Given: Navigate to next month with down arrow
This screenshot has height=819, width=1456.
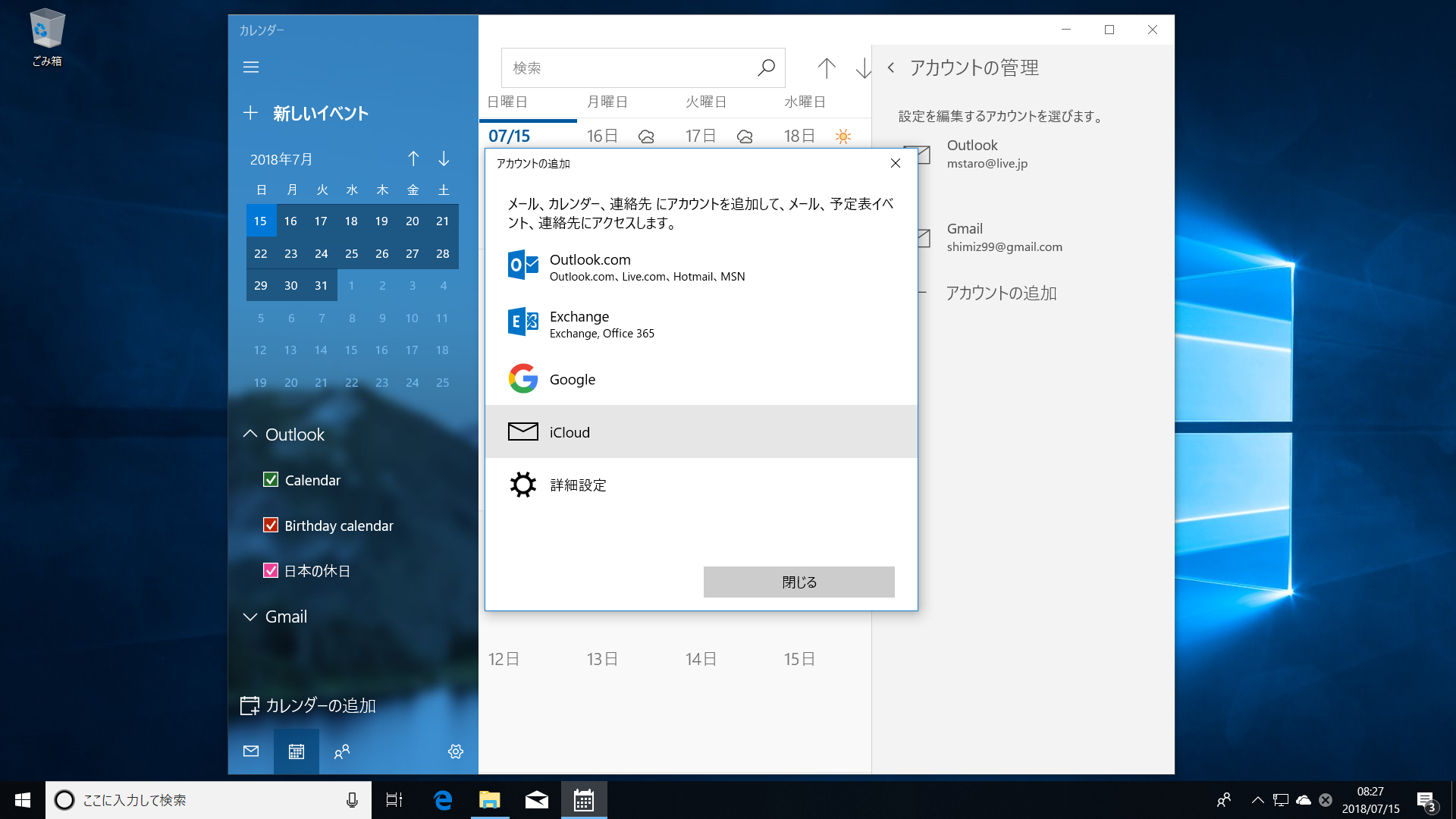Looking at the screenshot, I should 443,159.
